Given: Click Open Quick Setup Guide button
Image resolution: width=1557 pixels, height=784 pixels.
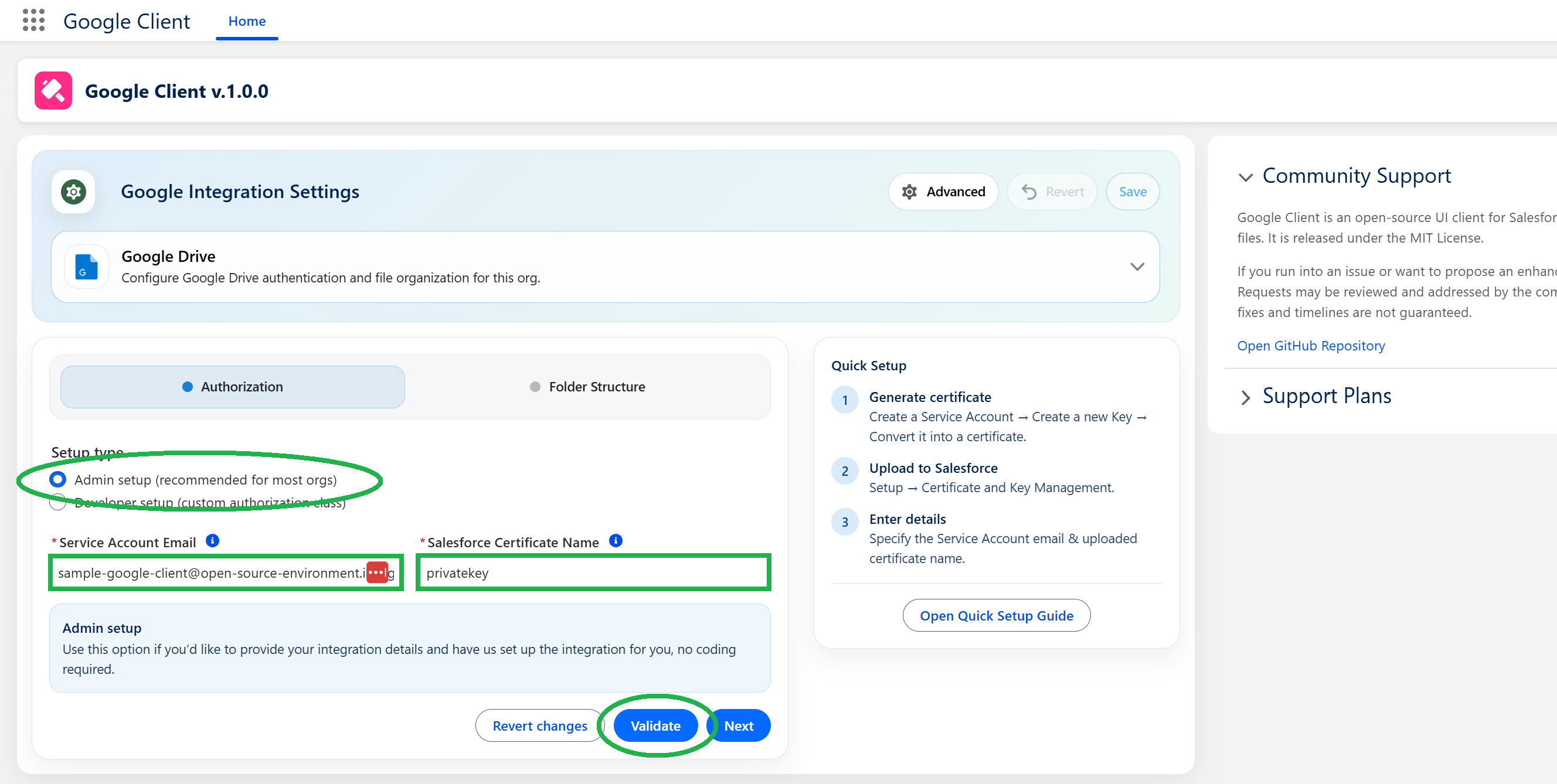Looking at the screenshot, I should pos(995,615).
